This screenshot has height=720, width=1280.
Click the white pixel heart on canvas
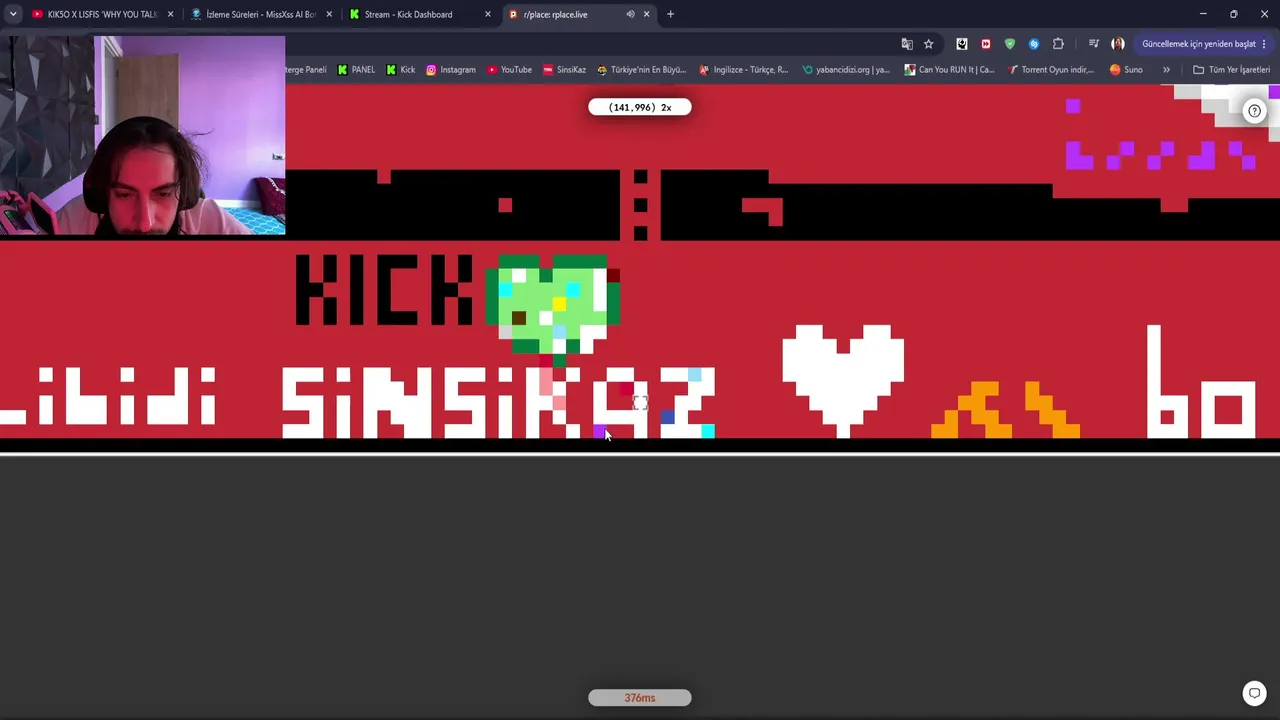pos(843,379)
